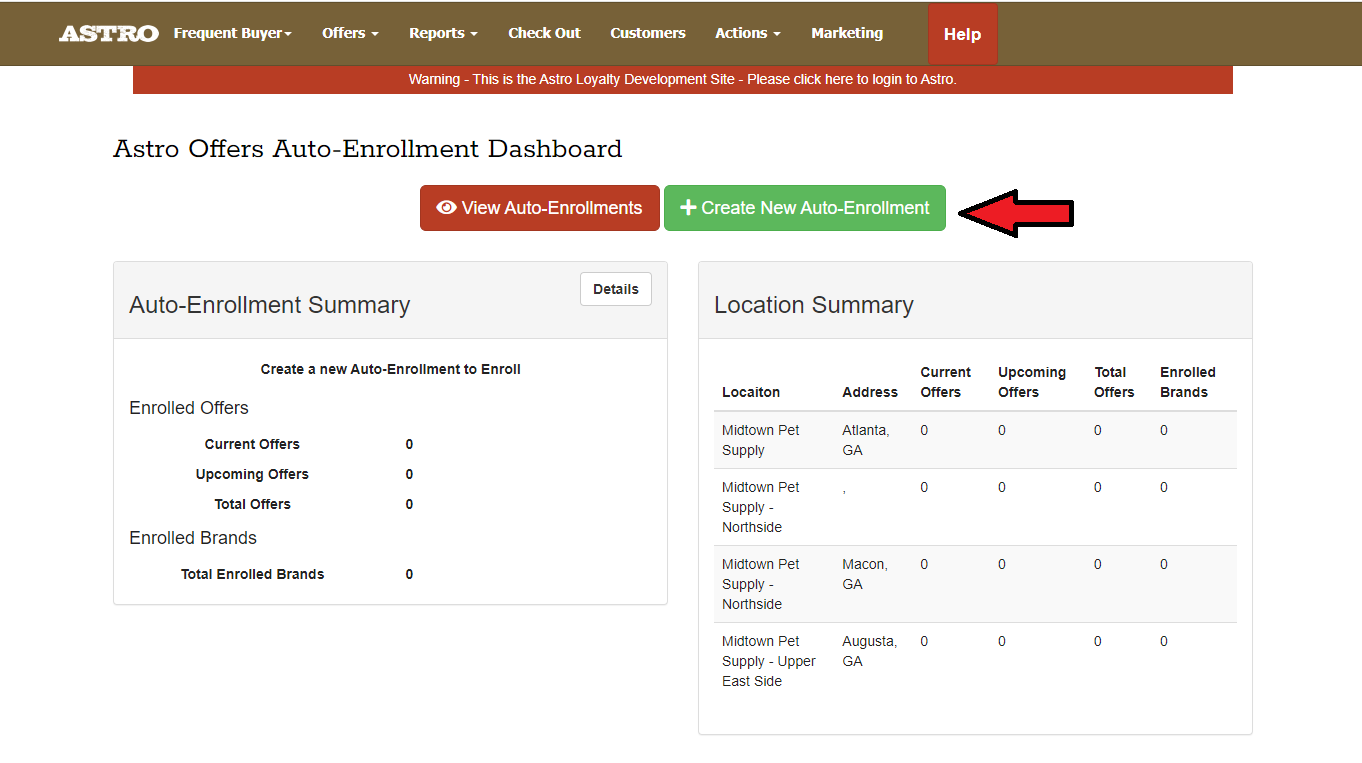
Task: Open the Actions dropdown menu
Action: point(748,33)
